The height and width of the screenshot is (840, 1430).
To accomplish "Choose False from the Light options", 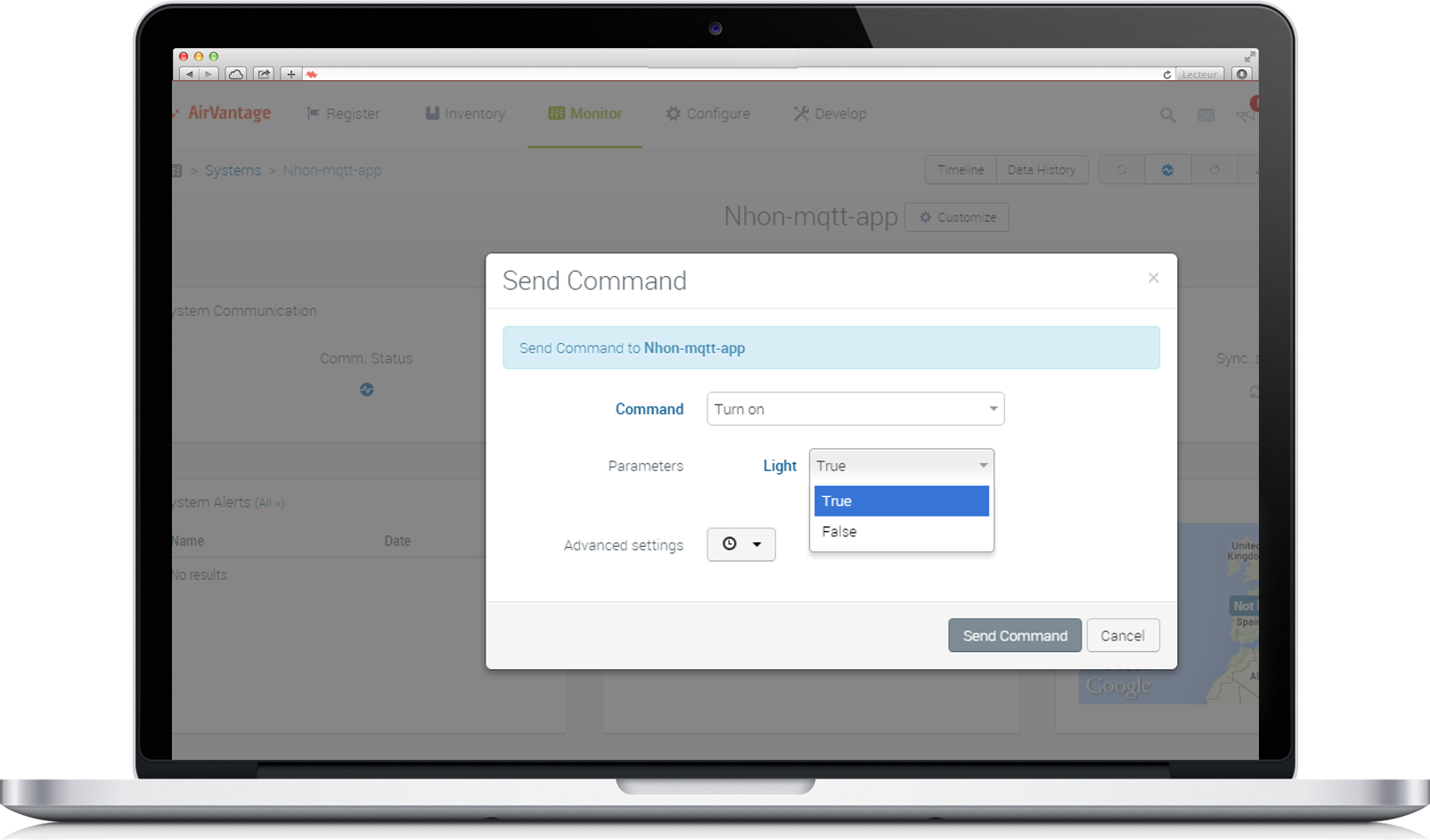I will pos(901,532).
